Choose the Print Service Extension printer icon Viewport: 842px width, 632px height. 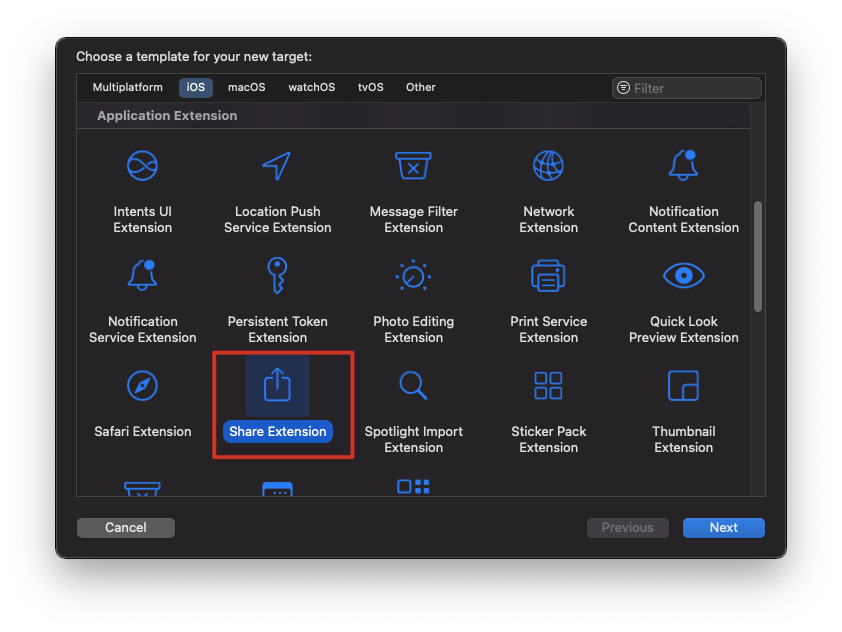548,276
